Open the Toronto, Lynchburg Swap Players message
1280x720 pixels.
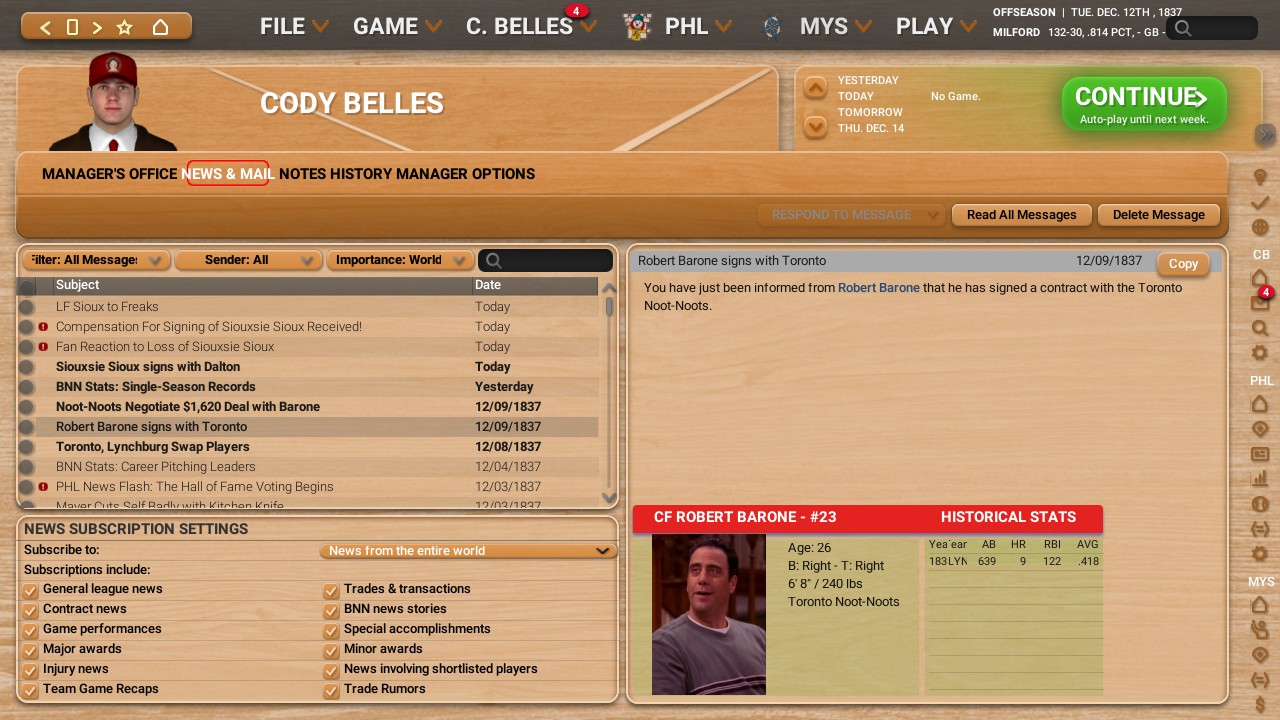[x=153, y=447]
